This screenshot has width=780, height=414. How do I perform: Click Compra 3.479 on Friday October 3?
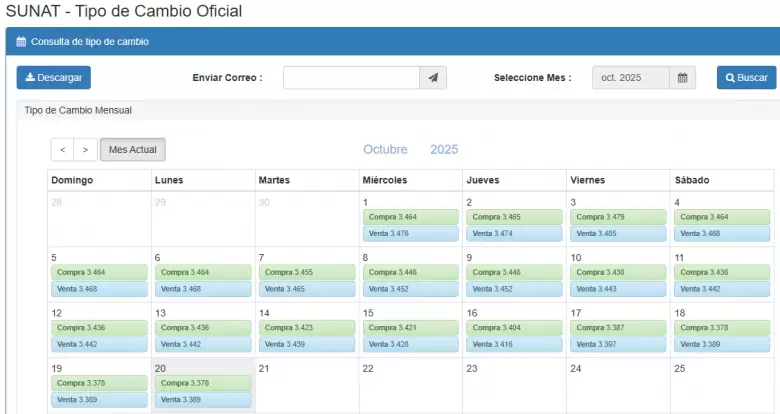tap(618, 217)
